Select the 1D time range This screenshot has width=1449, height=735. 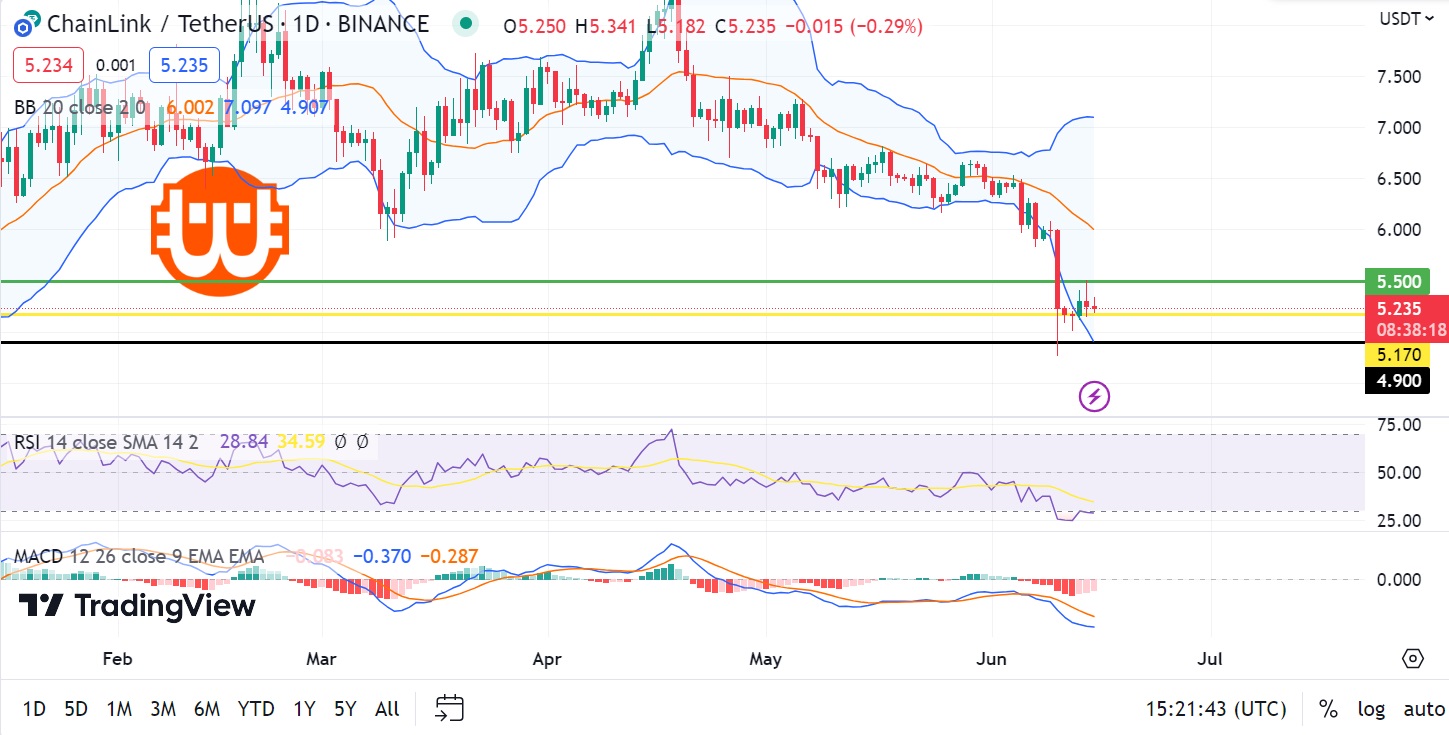(34, 709)
